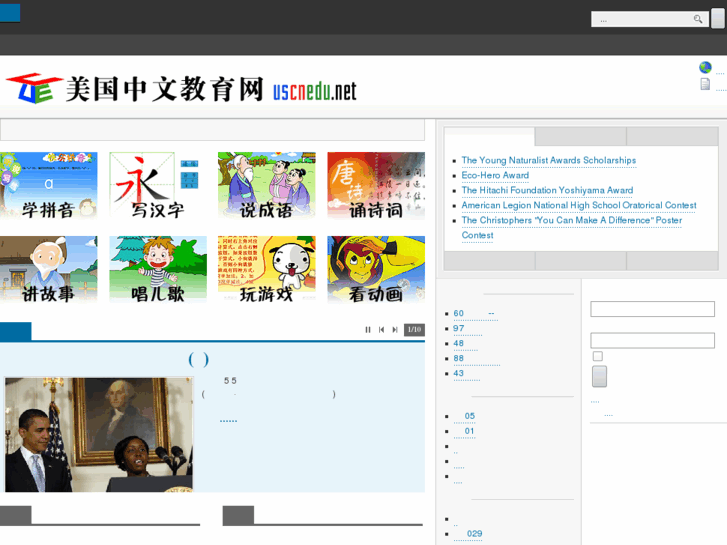Image resolution: width=727 pixels, height=545 pixels.
Task: Click the document icon below the globe
Action: (x=705, y=84)
